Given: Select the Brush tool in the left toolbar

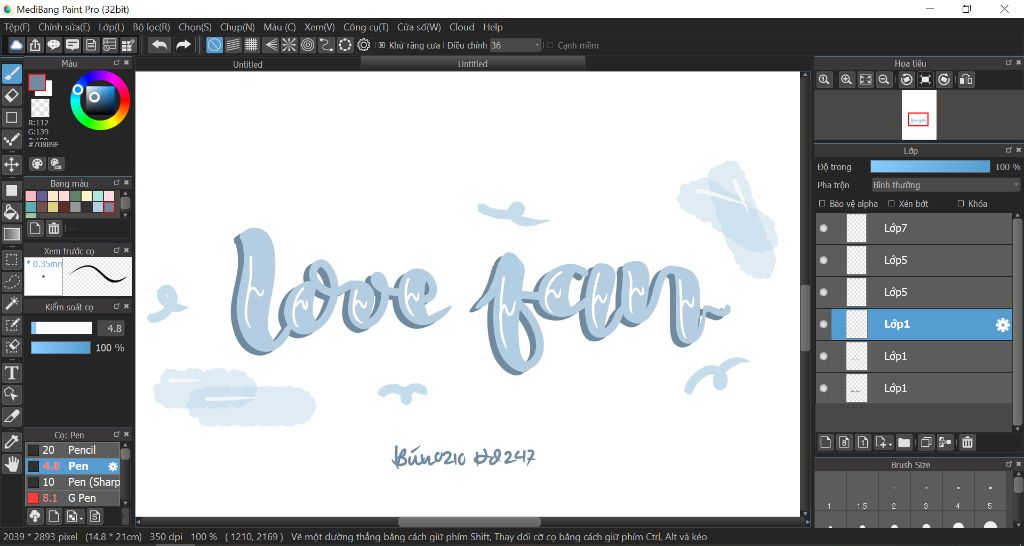Looking at the screenshot, I should 12,74.
